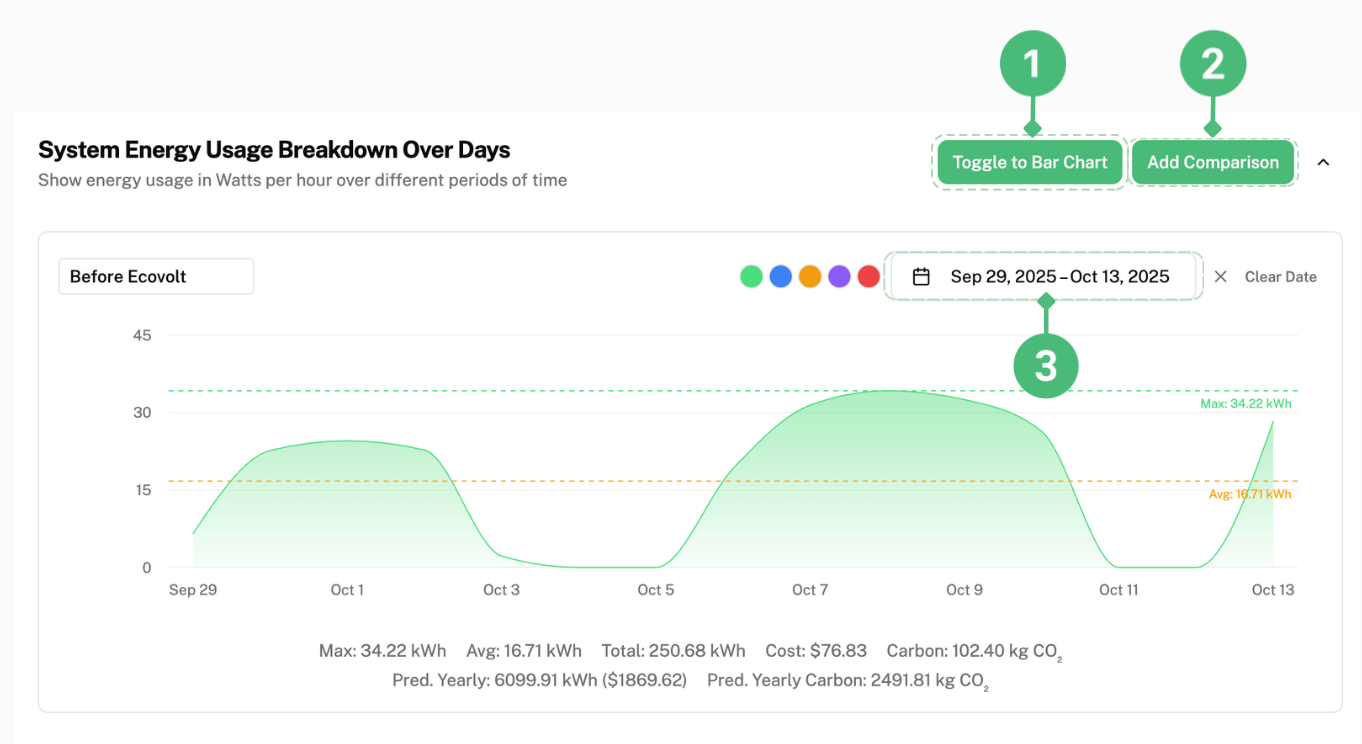Screen dimensions: 1362x744
Task: Click the X icon beside Clear Date
Action: pos(1220,277)
